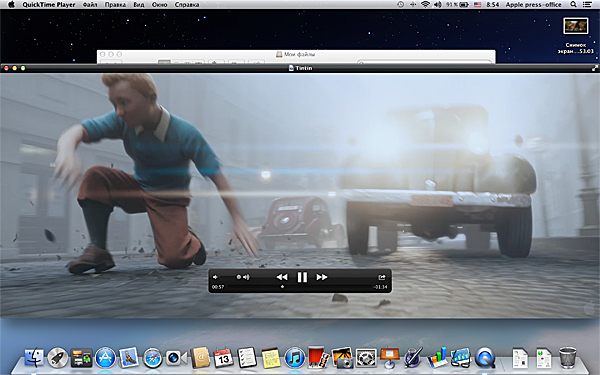
Task: Rewind the video with the double-arrow button
Action: click(282, 277)
